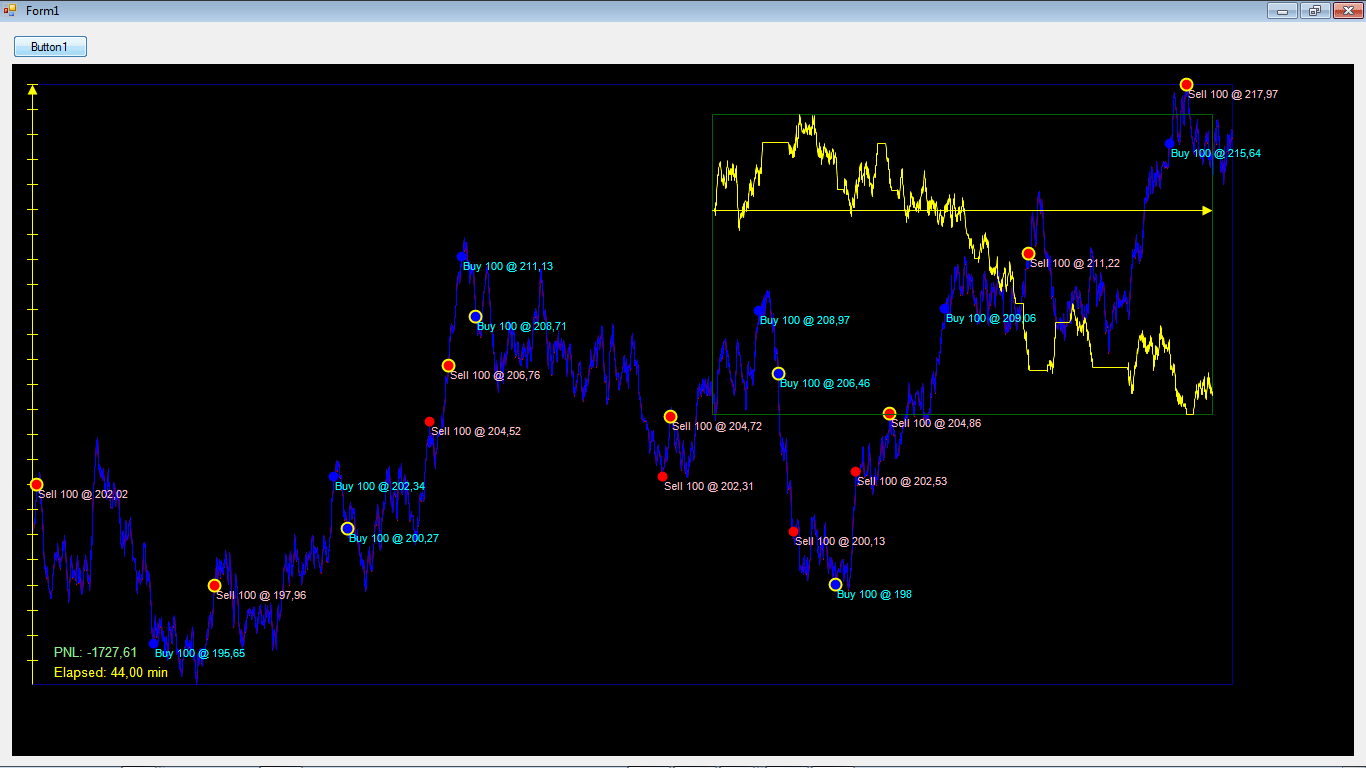Click the Sell 100 @ 204,52 marker
The image size is (1366, 768).
(430, 422)
